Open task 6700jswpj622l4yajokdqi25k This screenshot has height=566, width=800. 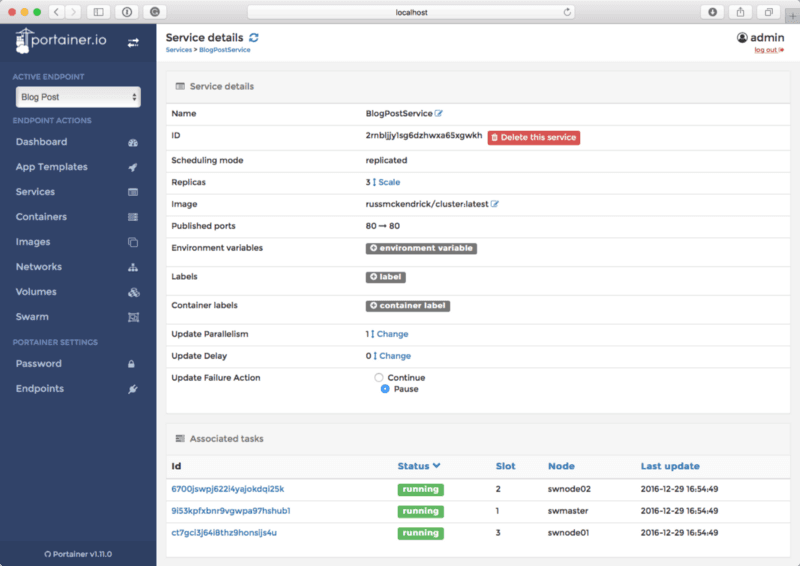point(227,489)
